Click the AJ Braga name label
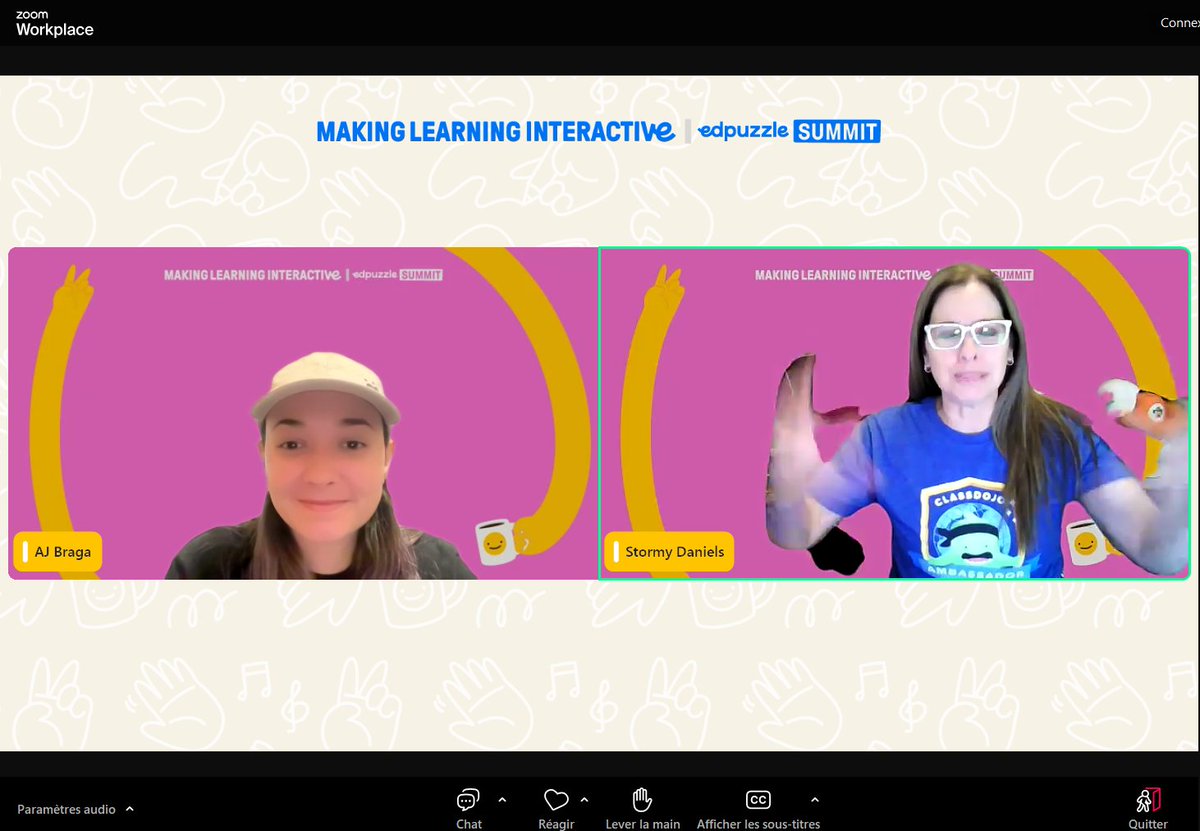Image resolution: width=1200 pixels, height=831 pixels. click(x=58, y=552)
